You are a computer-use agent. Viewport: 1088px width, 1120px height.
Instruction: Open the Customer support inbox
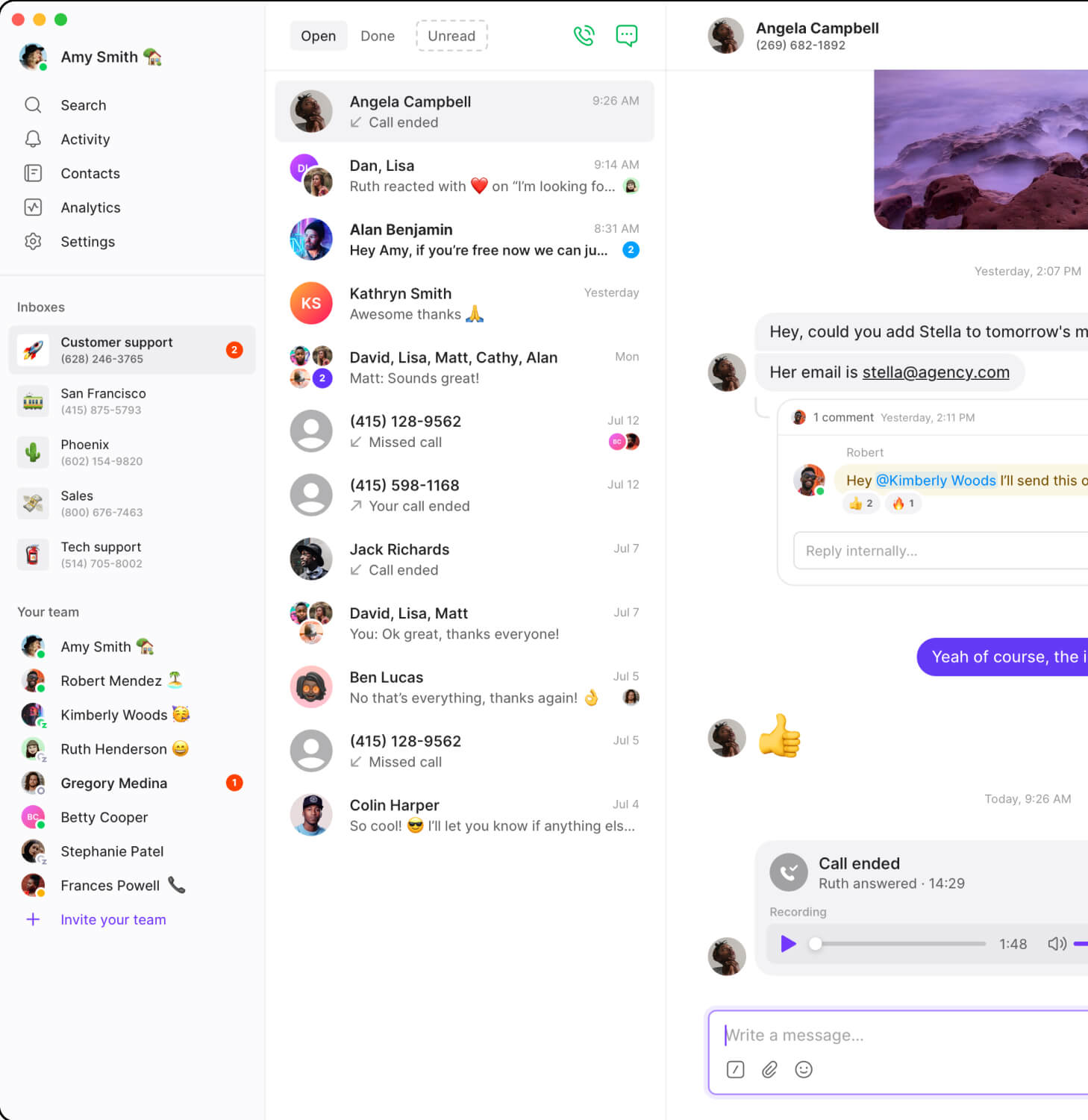point(132,350)
